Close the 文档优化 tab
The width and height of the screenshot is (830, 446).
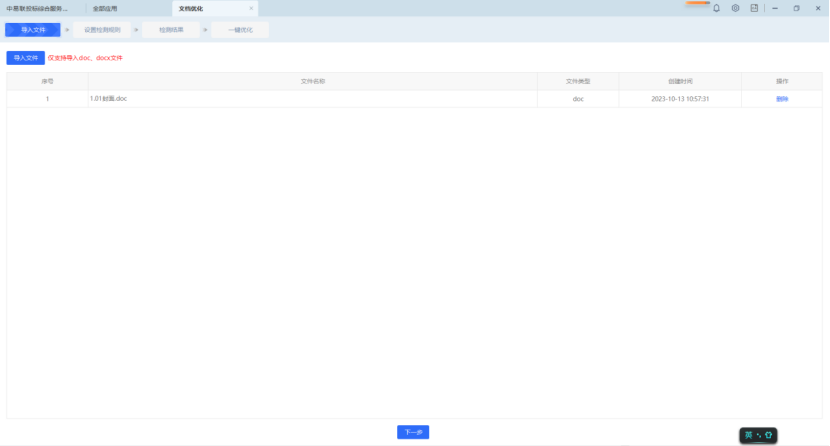pos(251,8)
